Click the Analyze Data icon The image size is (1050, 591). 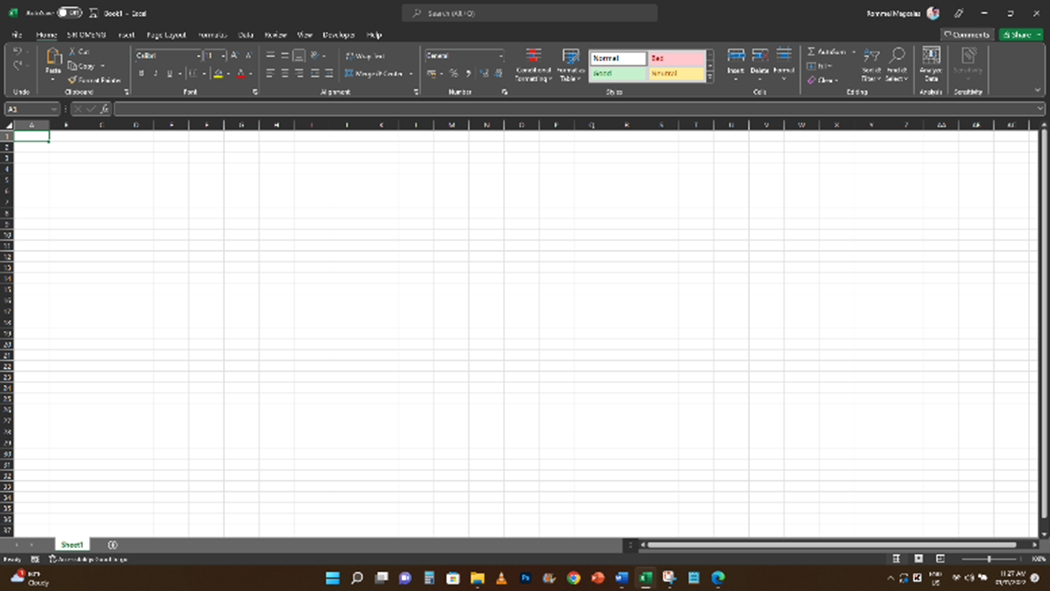[x=931, y=56]
